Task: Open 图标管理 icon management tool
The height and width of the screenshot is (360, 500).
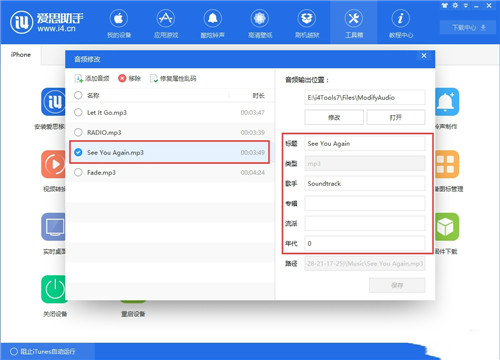Action: (447, 164)
